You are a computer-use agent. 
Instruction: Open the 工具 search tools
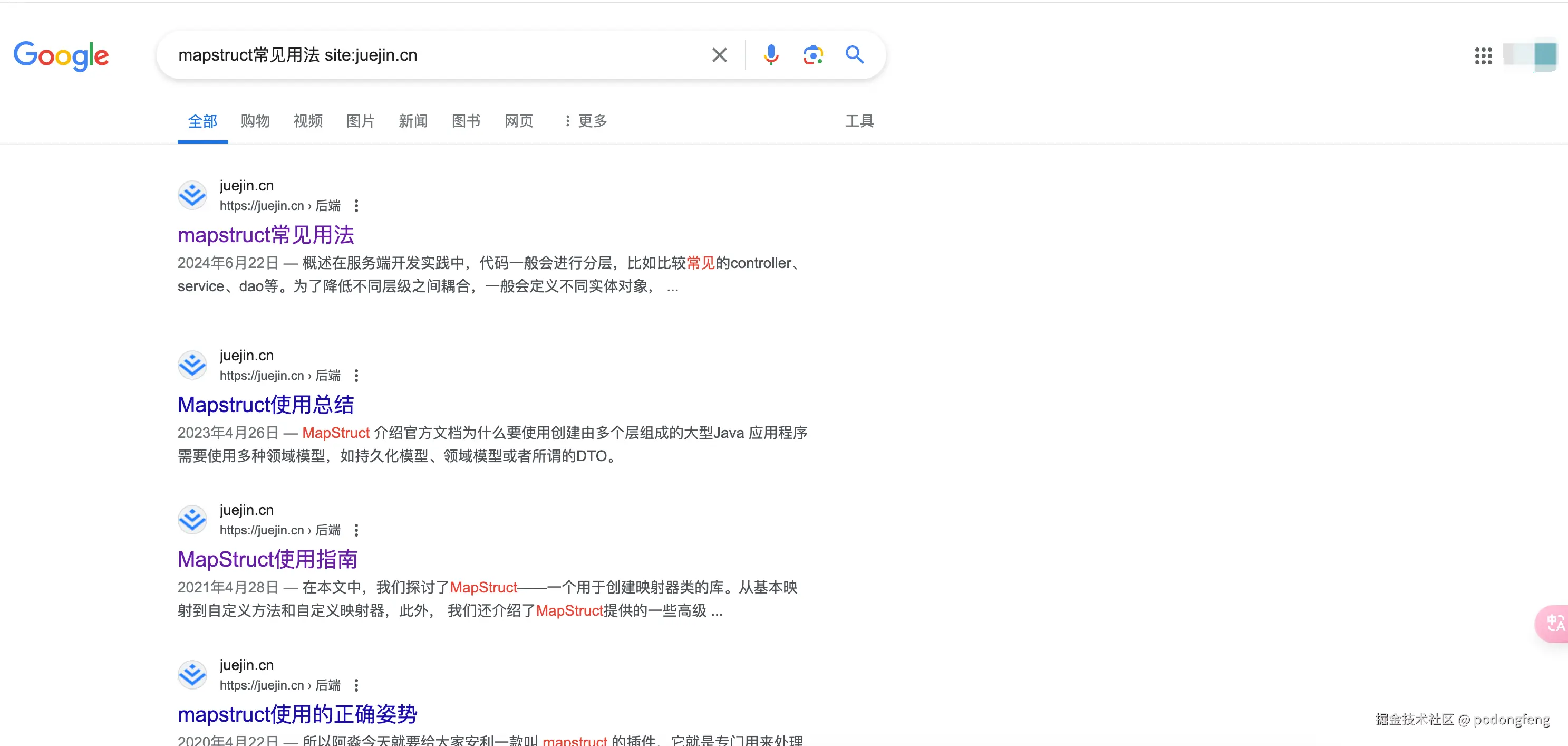[x=859, y=121]
